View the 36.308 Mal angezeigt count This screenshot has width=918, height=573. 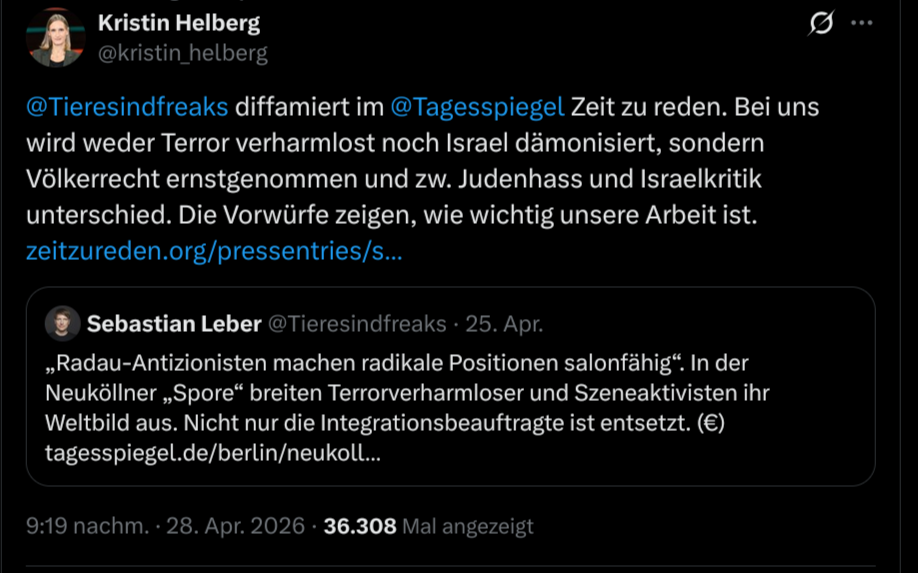[x=429, y=526]
